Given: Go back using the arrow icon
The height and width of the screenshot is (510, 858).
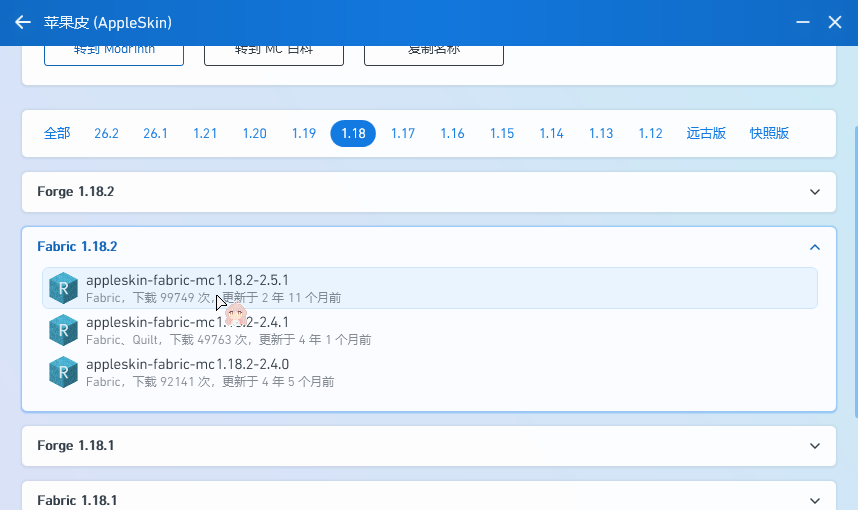Looking at the screenshot, I should coord(22,22).
